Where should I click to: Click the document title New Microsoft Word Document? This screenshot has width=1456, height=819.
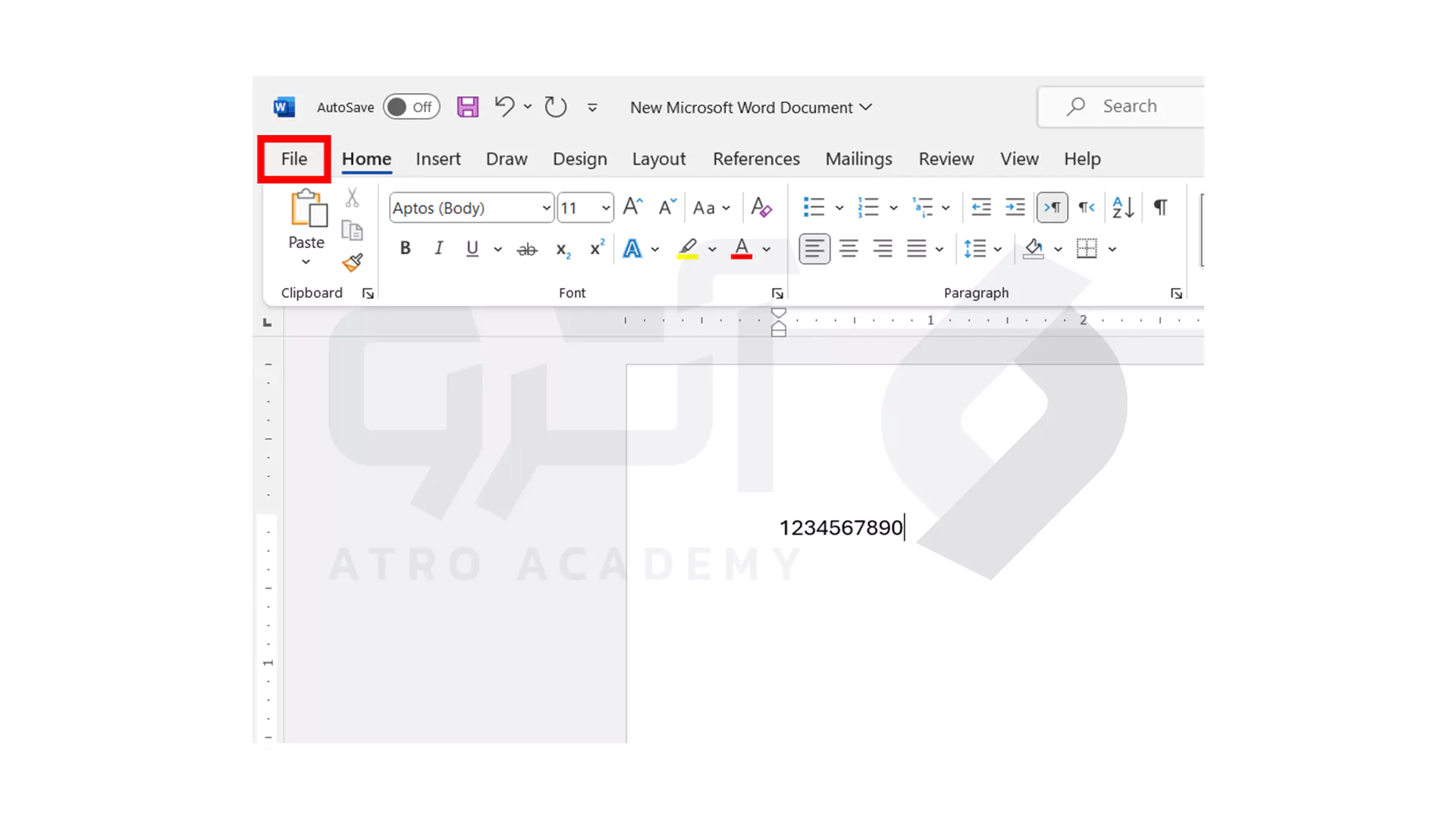pyautogui.click(x=741, y=108)
